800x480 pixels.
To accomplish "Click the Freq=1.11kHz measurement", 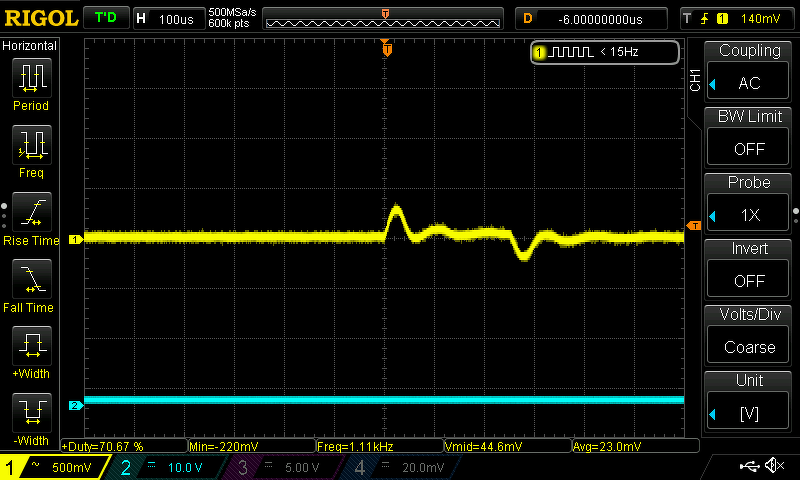I will click(x=380, y=446).
